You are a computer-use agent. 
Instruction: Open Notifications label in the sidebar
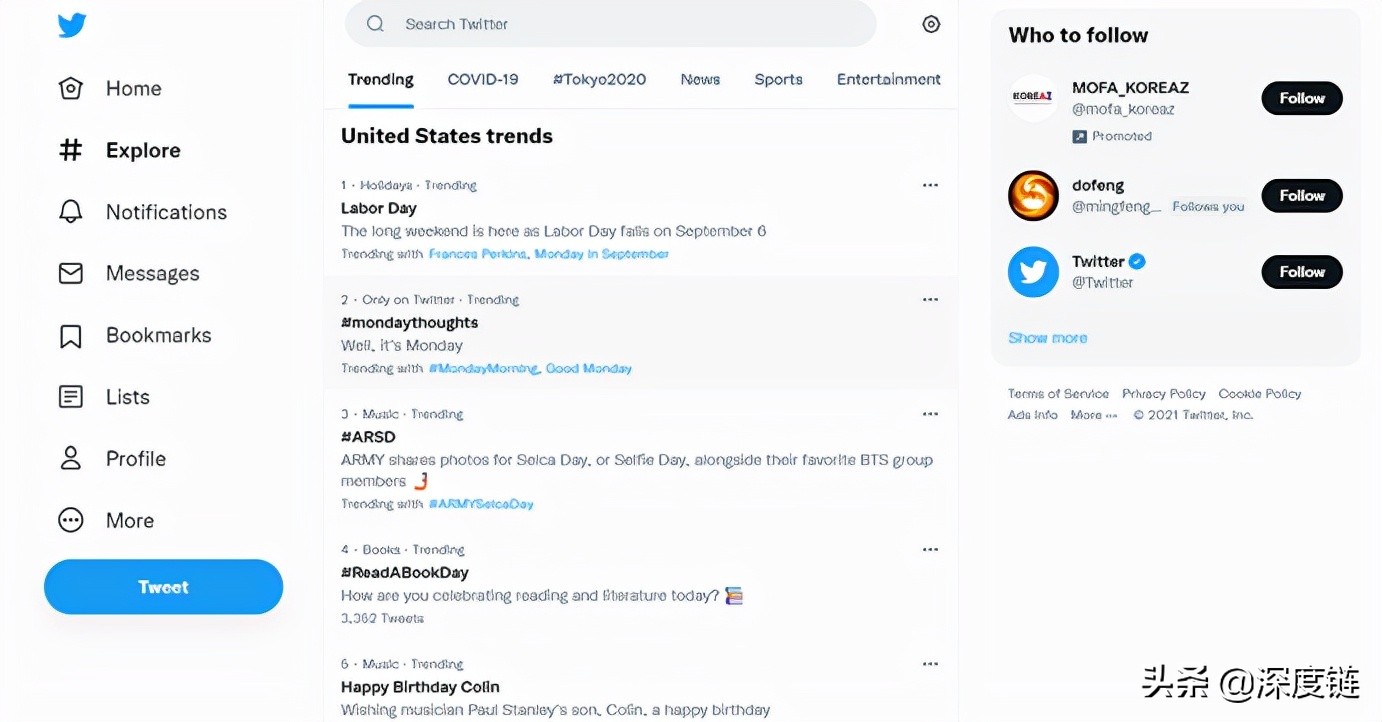point(166,212)
